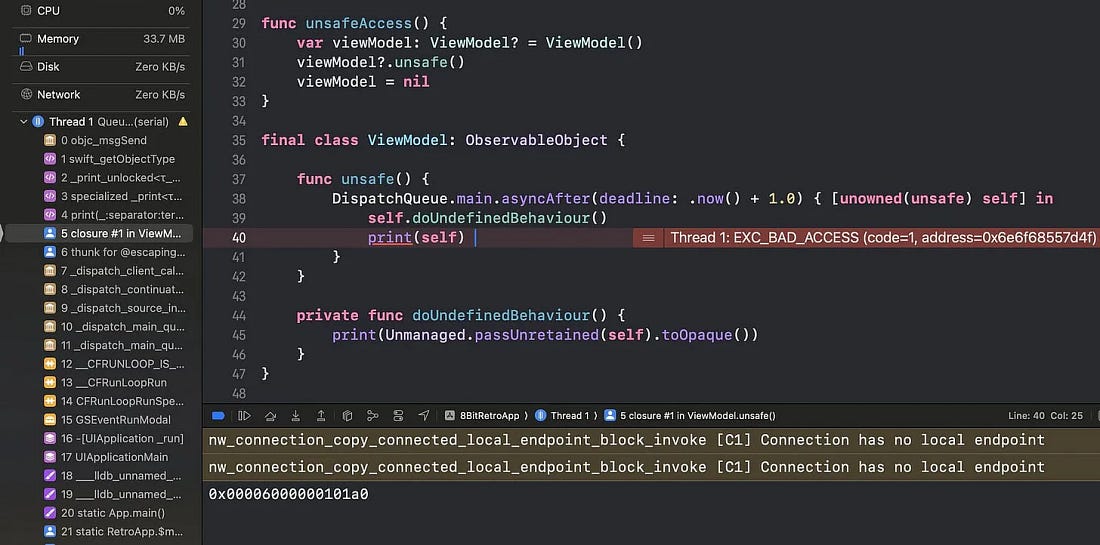Click the Thread 1 warning triangle icon
Viewport: 1100px width, 545px height.
[183, 121]
